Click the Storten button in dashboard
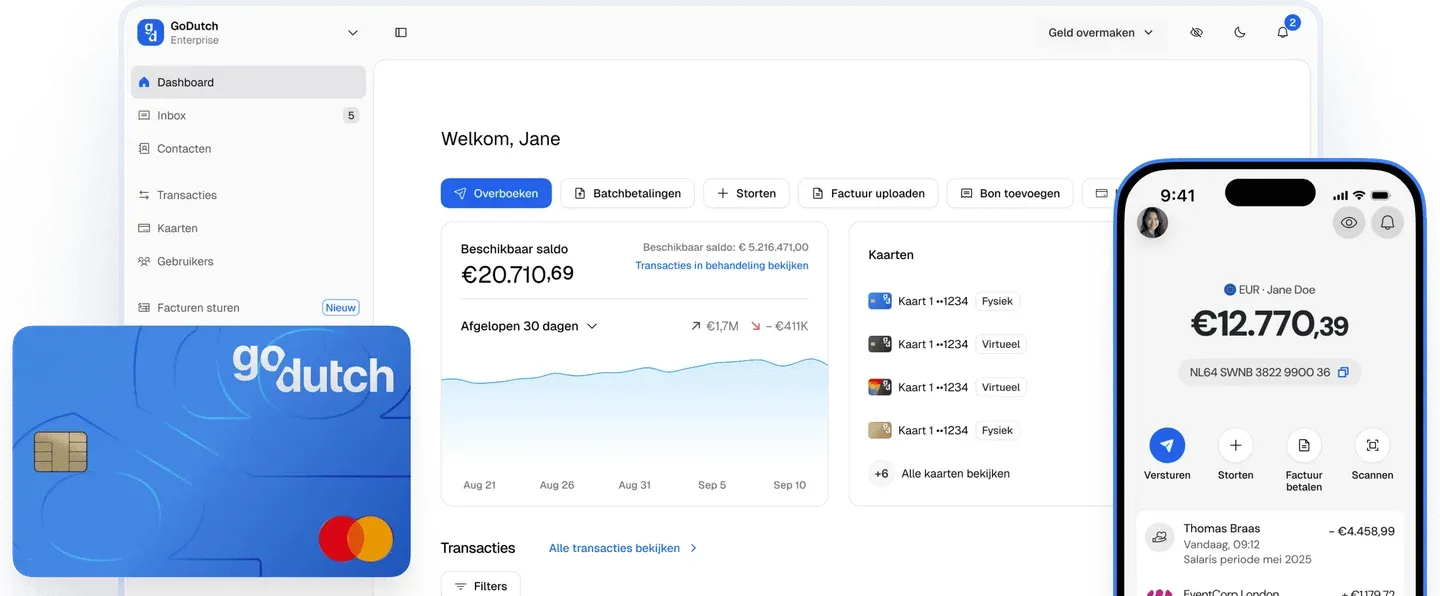Screen dimensions: 1440x596 point(746,193)
